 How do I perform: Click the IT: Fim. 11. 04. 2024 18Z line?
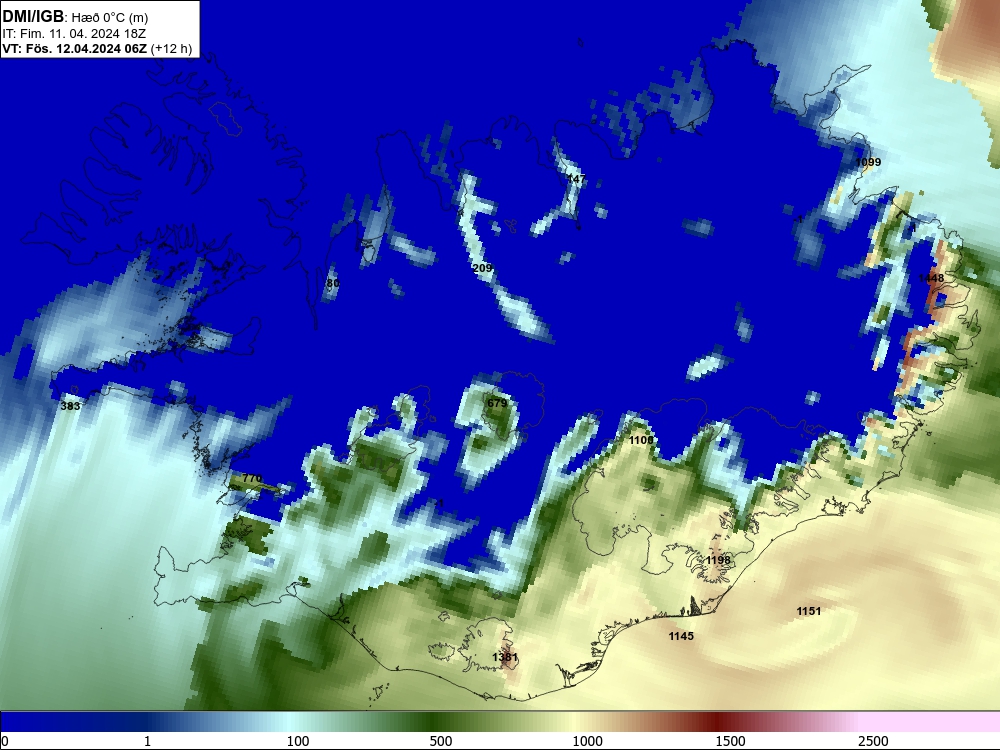pyautogui.click(x=74, y=33)
